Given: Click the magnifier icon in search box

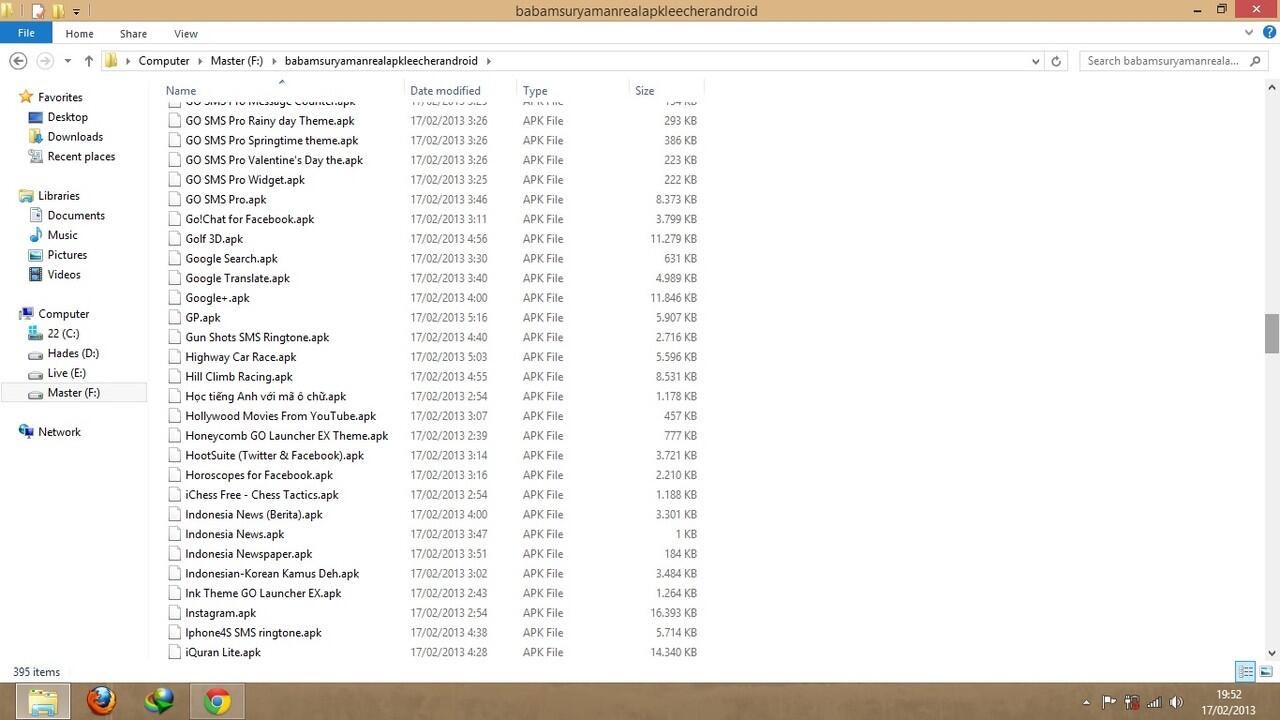Looking at the screenshot, I should 1256,61.
